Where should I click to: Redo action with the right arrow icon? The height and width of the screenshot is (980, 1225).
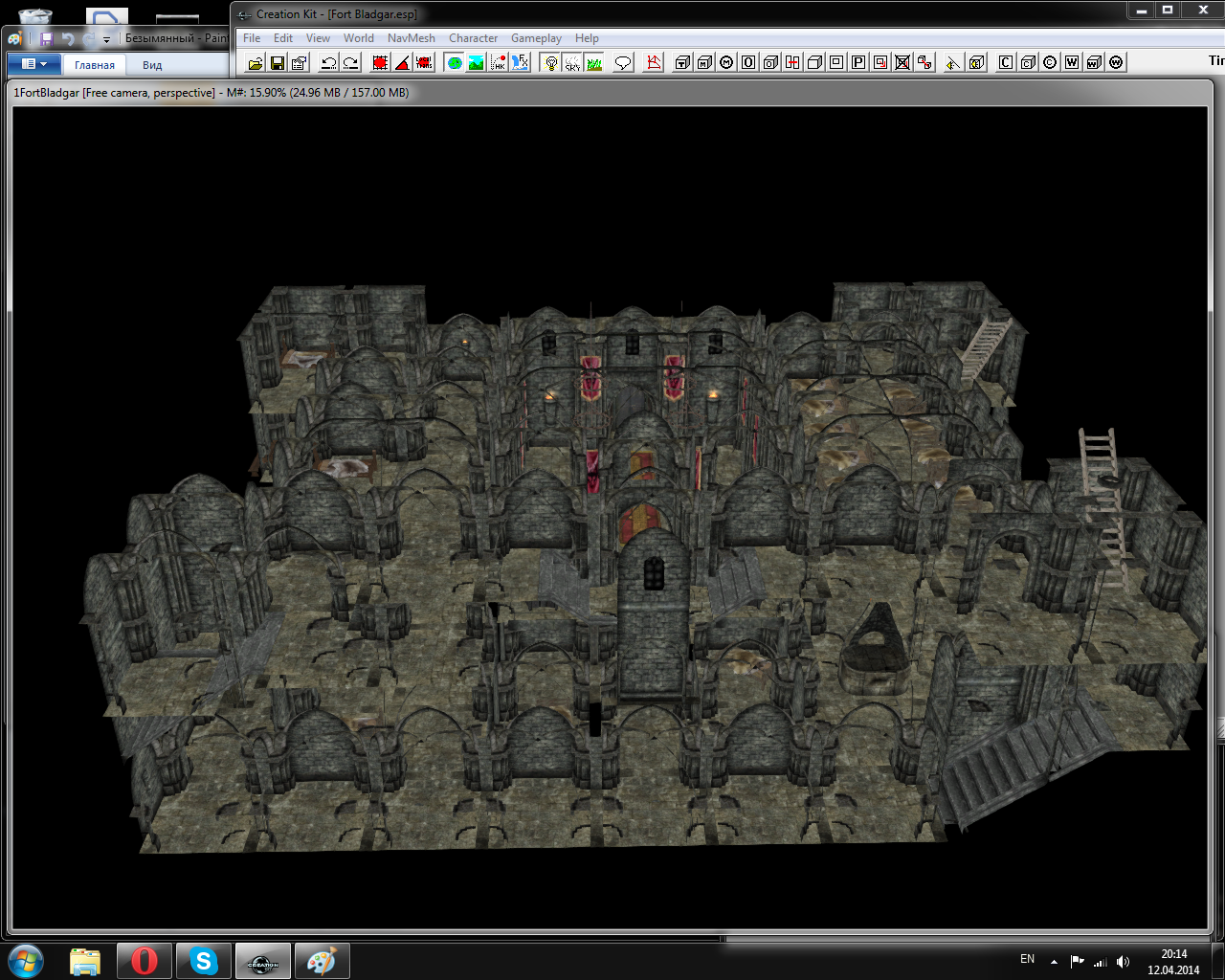coord(351,62)
